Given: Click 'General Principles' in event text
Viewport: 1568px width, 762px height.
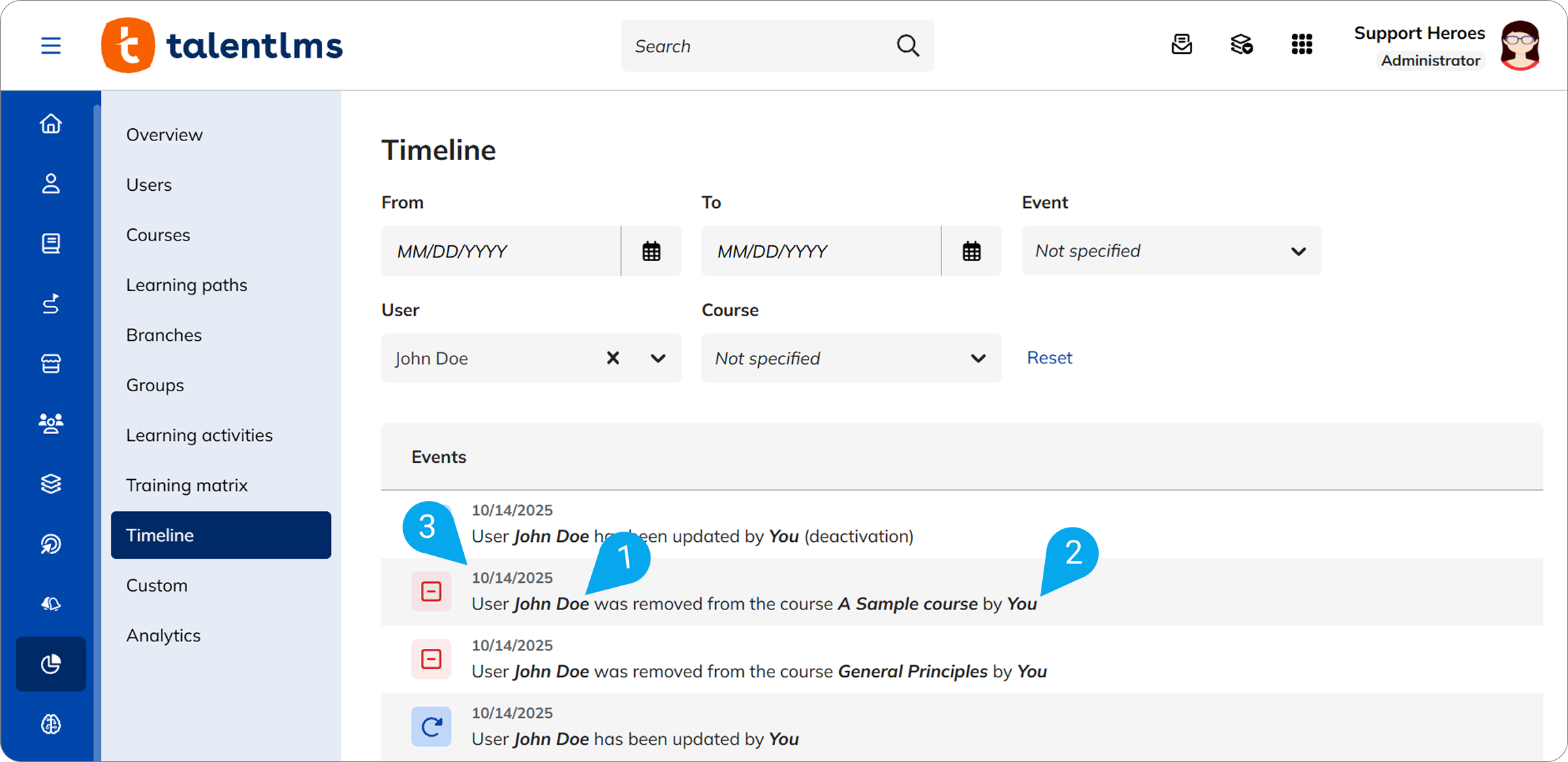Looking at the screenshot, I should [x=913, y=671].
